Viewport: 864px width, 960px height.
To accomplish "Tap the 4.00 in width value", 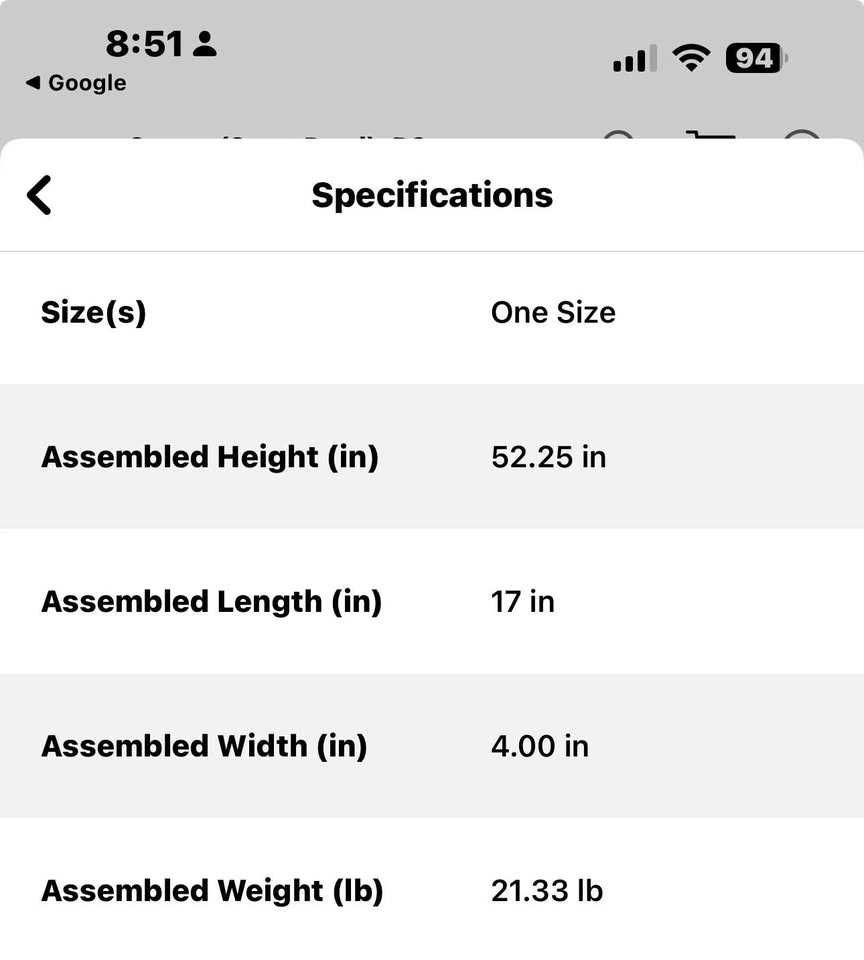I will coord(540,746).
